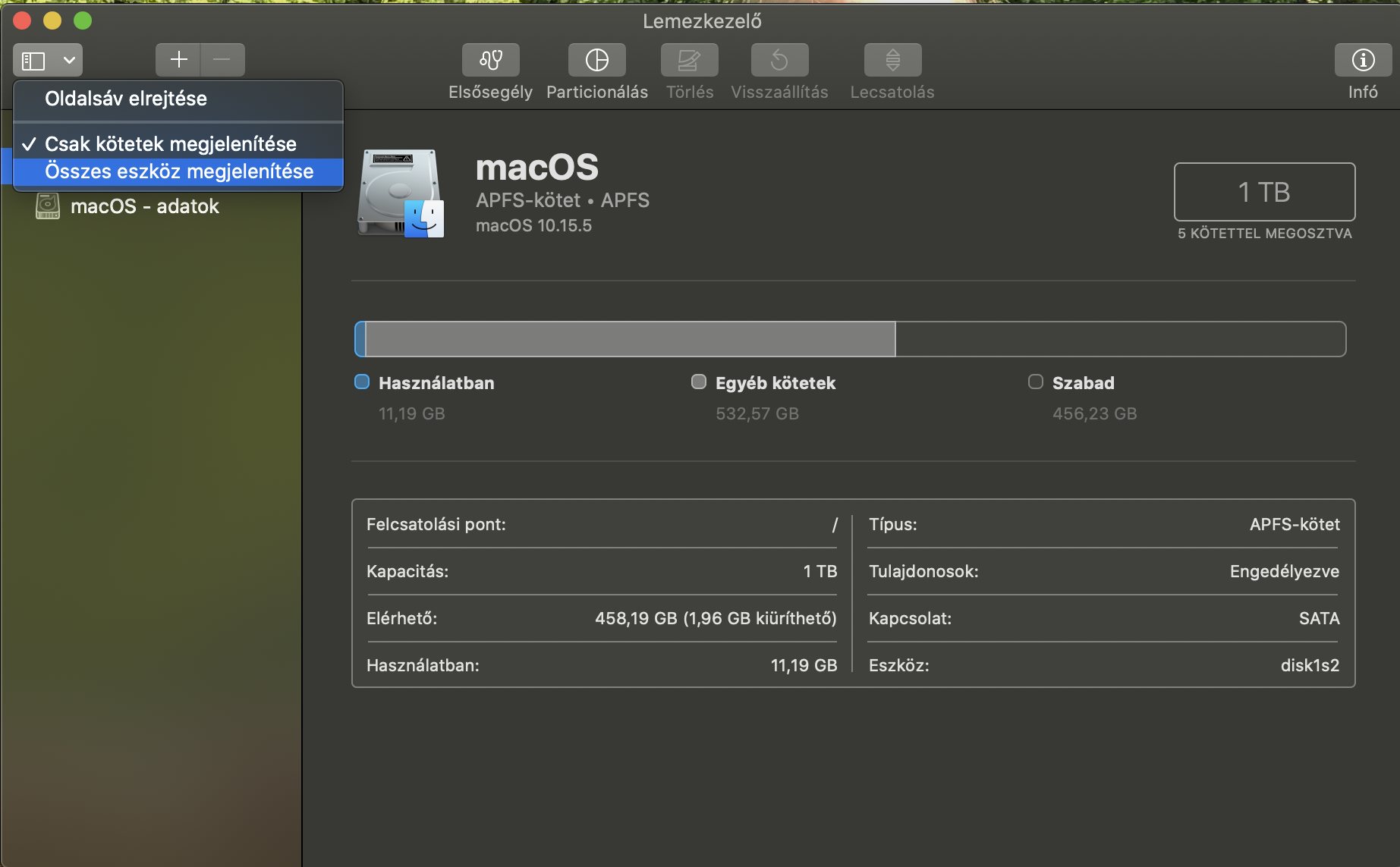
Task: Maximize window with green button
Action: pos(83,20)
